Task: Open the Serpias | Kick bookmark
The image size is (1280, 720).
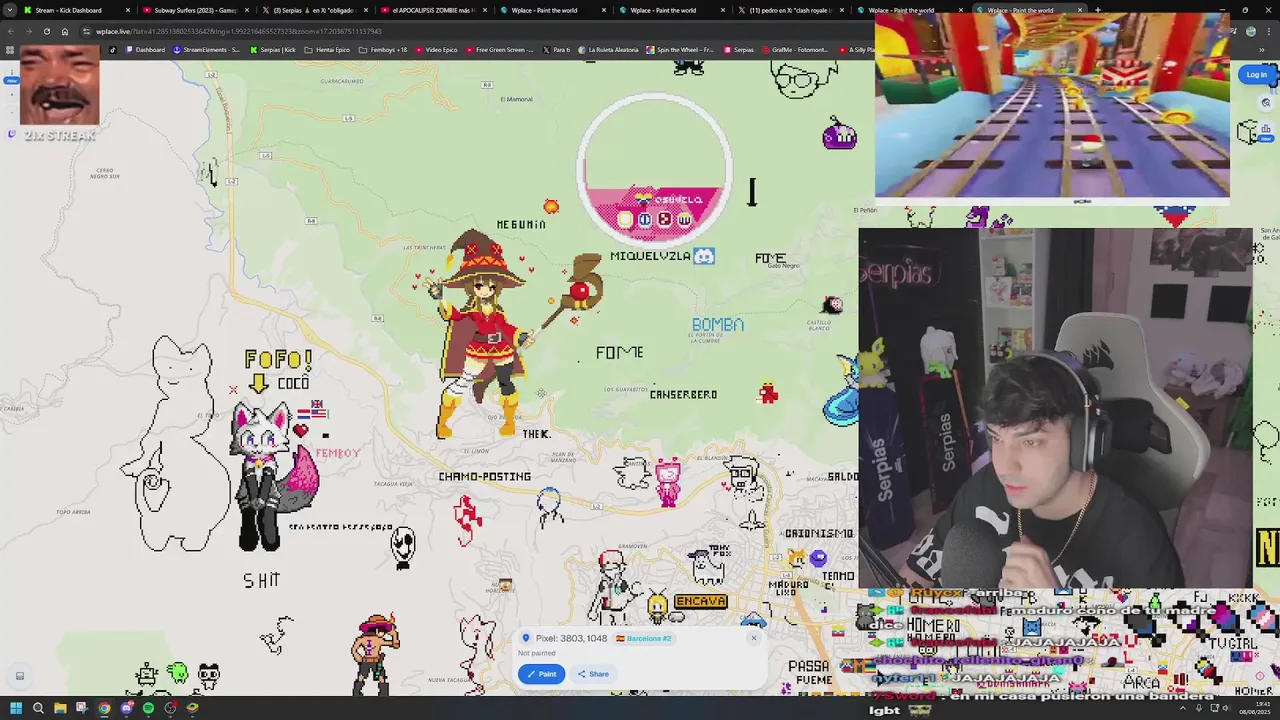Action: click(x=273, y=50)
